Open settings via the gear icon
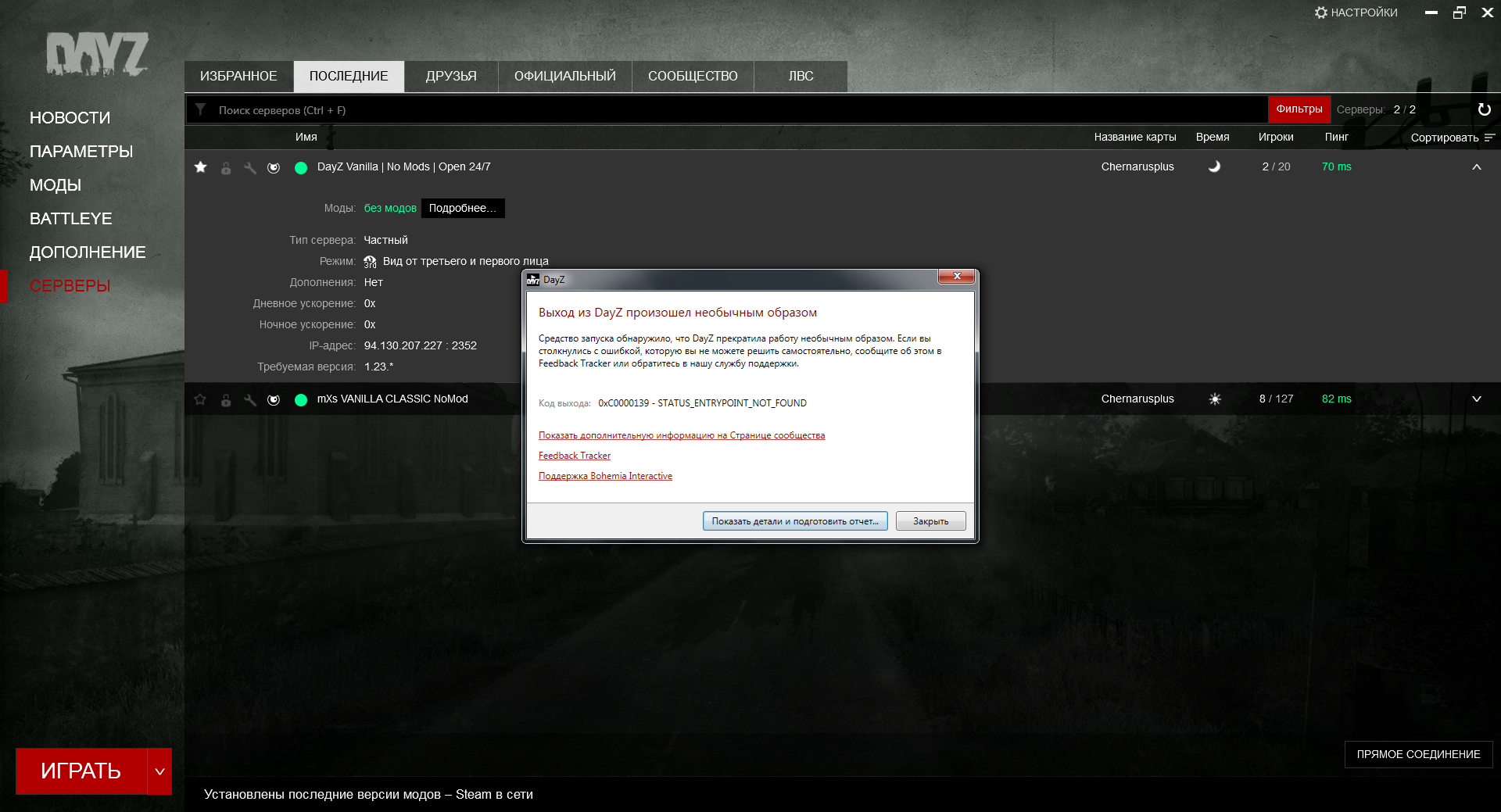Image resolution: width=1501 pixels, height=812 pixels. [1321, 13]
